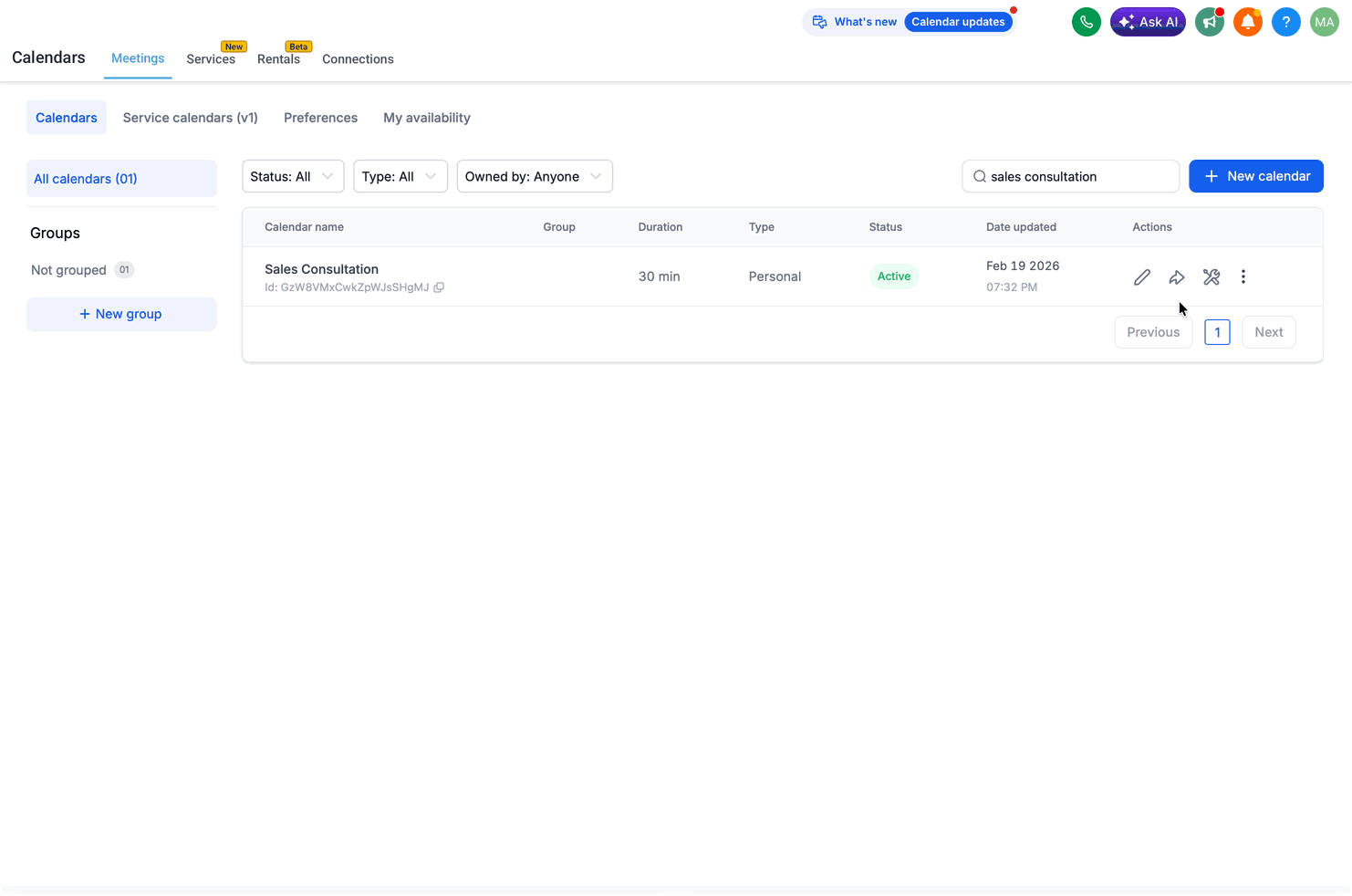Viewport: 1352px width, 896px height.
Task: Open the Status: All filter dropdown
Action: pos(293,177)
